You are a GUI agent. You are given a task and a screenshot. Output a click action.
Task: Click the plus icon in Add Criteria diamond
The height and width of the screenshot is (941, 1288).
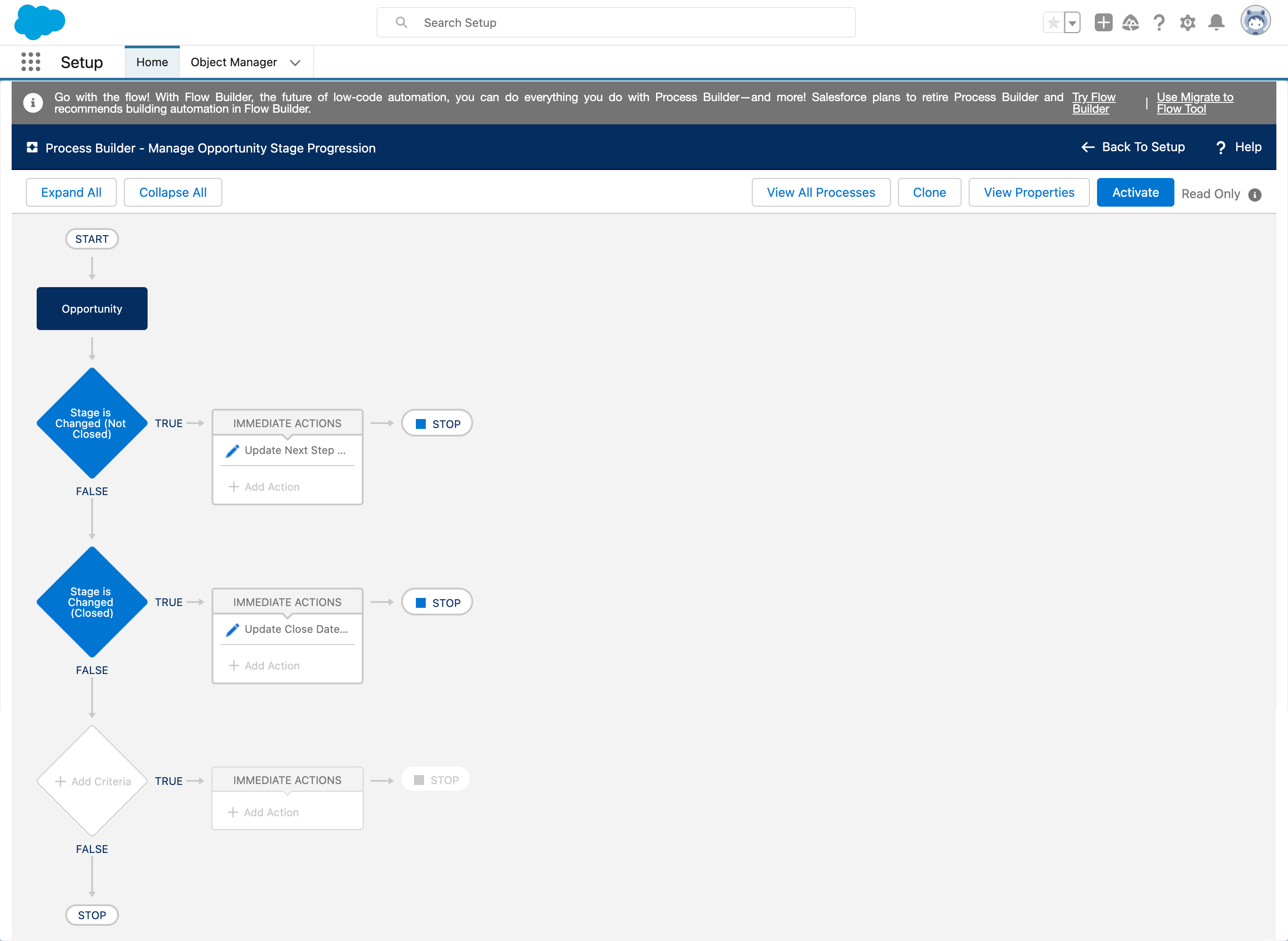pyautogui.click(x=60, y=781)
